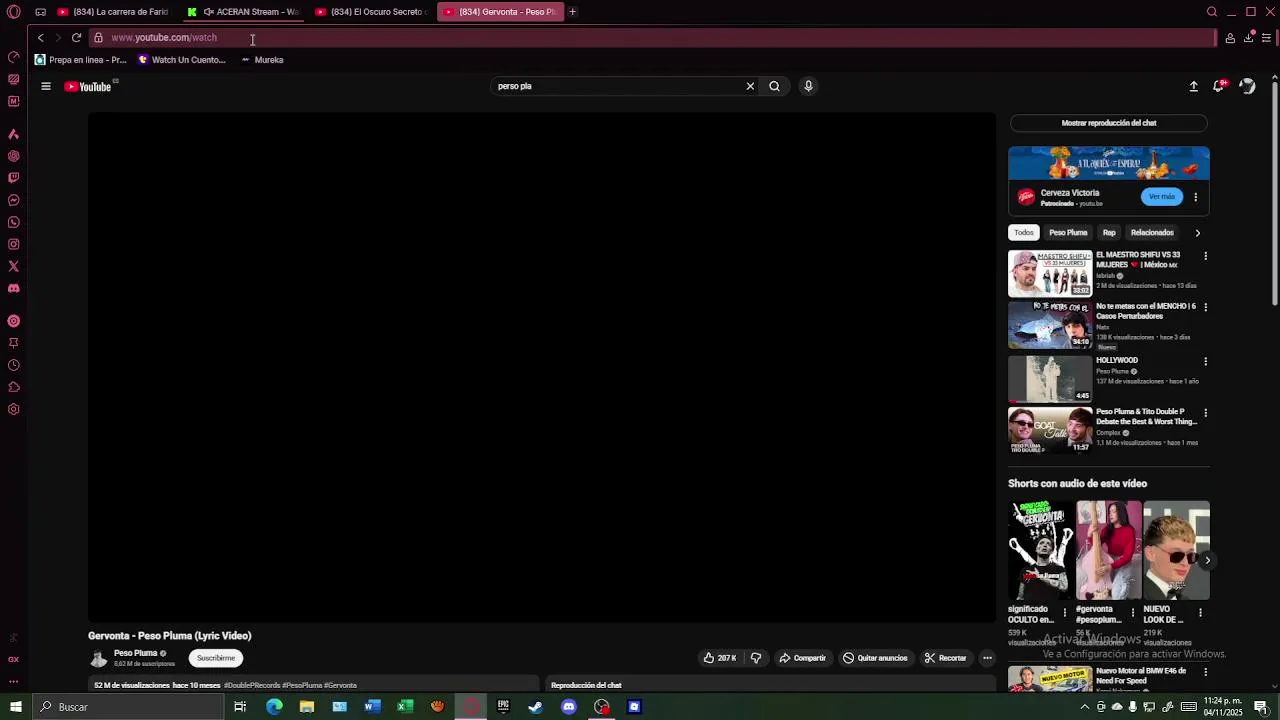The image size is (1280, 720).
Task: Open a new tab with plus button
Action: tap(572, 12)
